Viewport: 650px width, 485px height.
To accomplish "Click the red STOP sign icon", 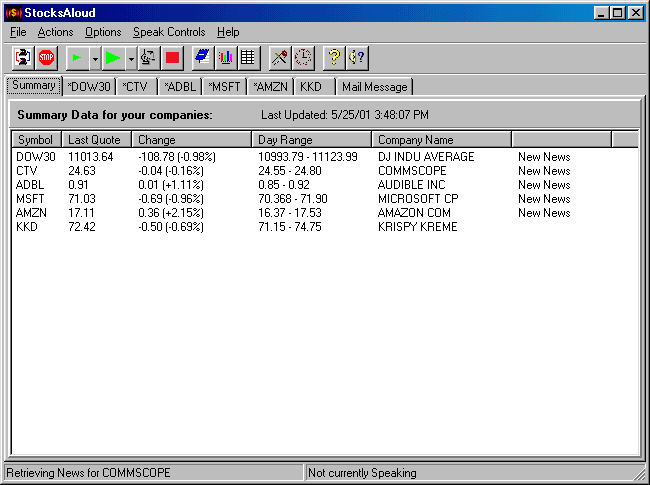I will click(46, 57).
